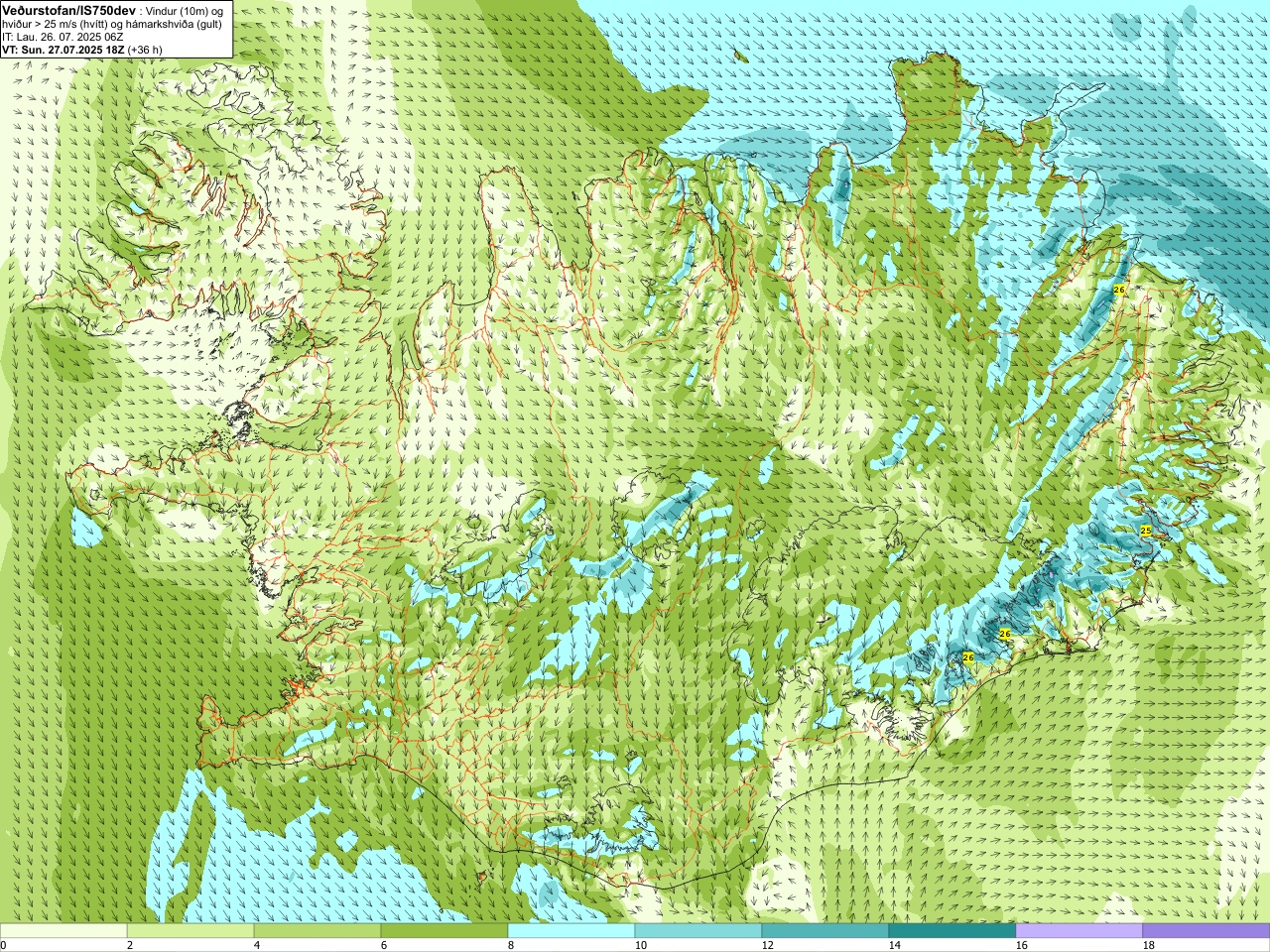Select the light cyan 8–10 m/s legend swatch
Image resolution: width=1270 pixels, height=952 pixels.
coord(571,931)
